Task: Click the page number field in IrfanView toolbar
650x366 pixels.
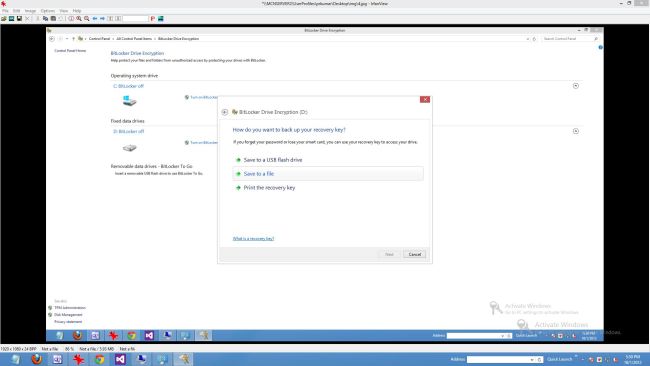Action: tap(136, 19)
